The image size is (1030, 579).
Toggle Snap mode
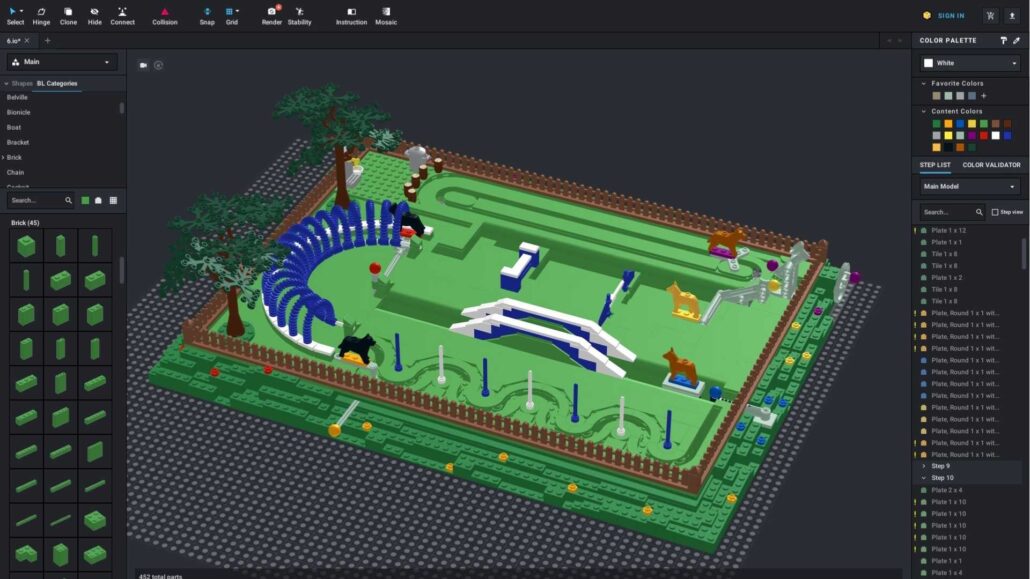[207, 15]
